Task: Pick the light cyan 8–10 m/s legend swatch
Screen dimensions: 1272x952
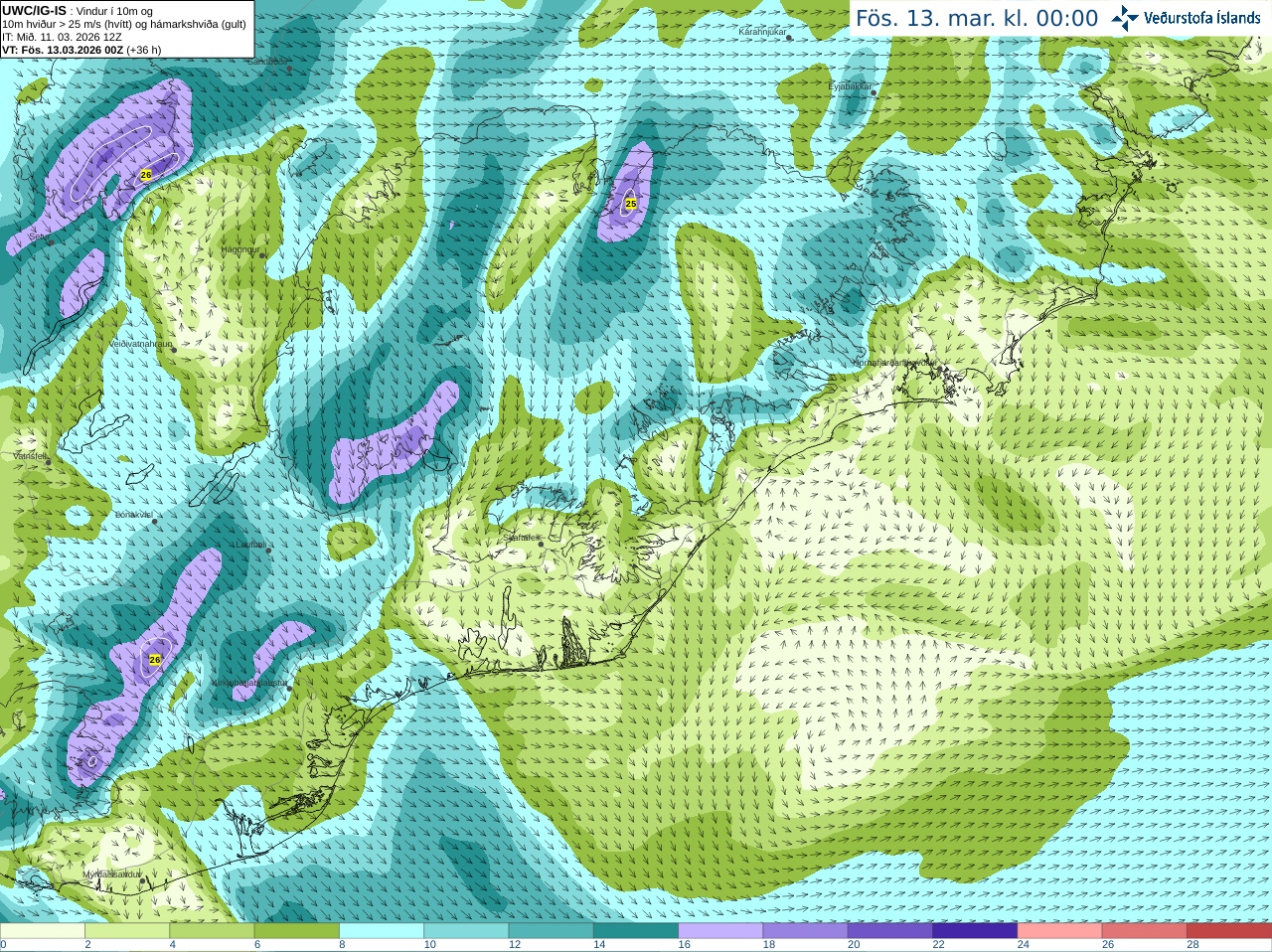Action: tap(382, 931)
